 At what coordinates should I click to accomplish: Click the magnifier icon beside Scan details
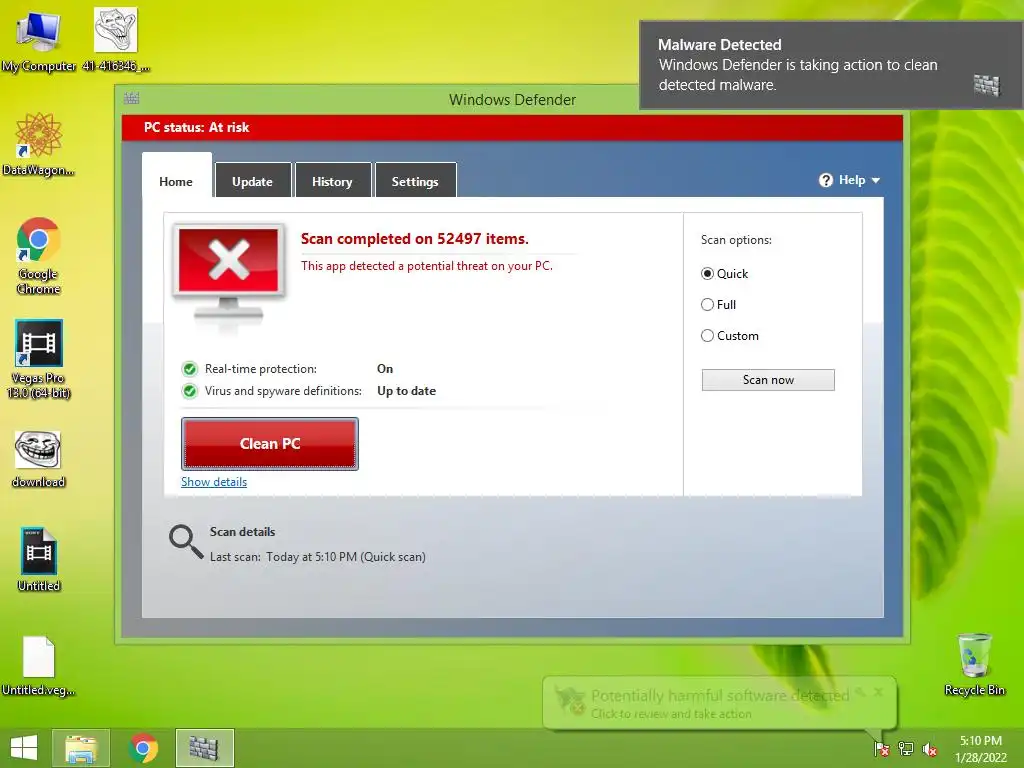click(x=186, y=542)
